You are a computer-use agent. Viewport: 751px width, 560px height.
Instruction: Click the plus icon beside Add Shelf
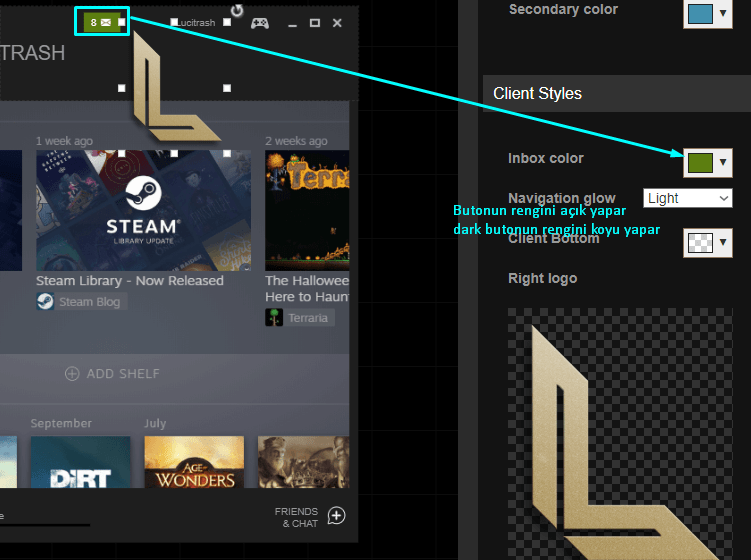[x=72, y=374]
